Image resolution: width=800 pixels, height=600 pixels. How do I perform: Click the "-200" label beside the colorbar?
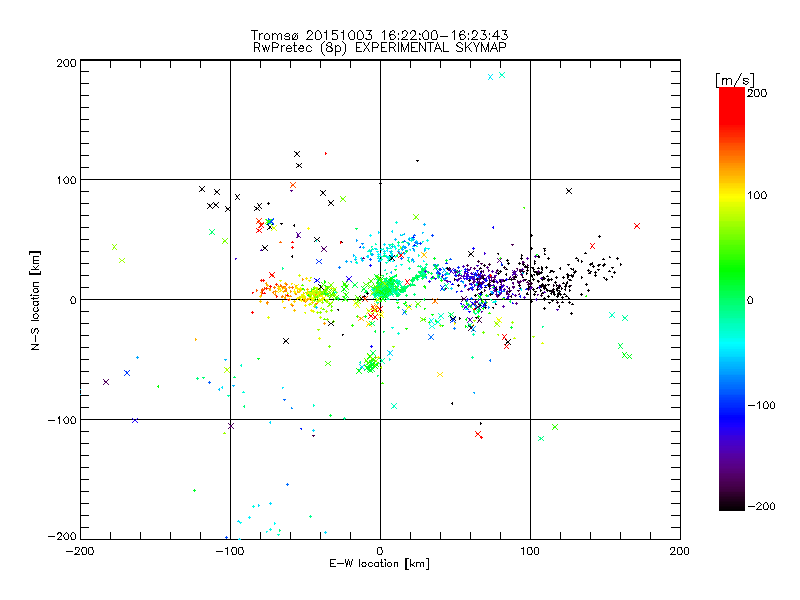761,506
